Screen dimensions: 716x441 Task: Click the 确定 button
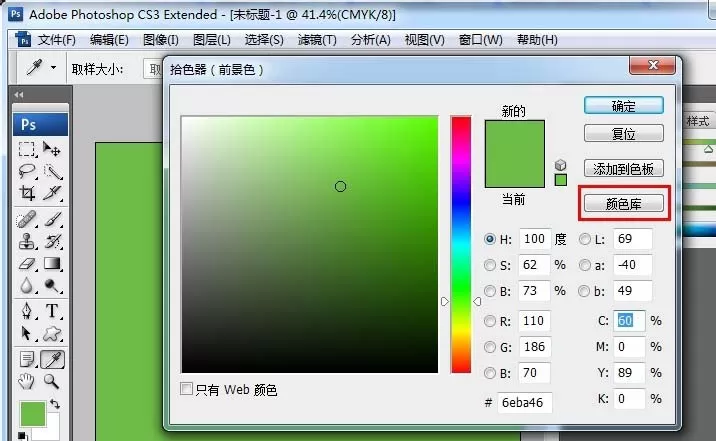coord(624,105)
